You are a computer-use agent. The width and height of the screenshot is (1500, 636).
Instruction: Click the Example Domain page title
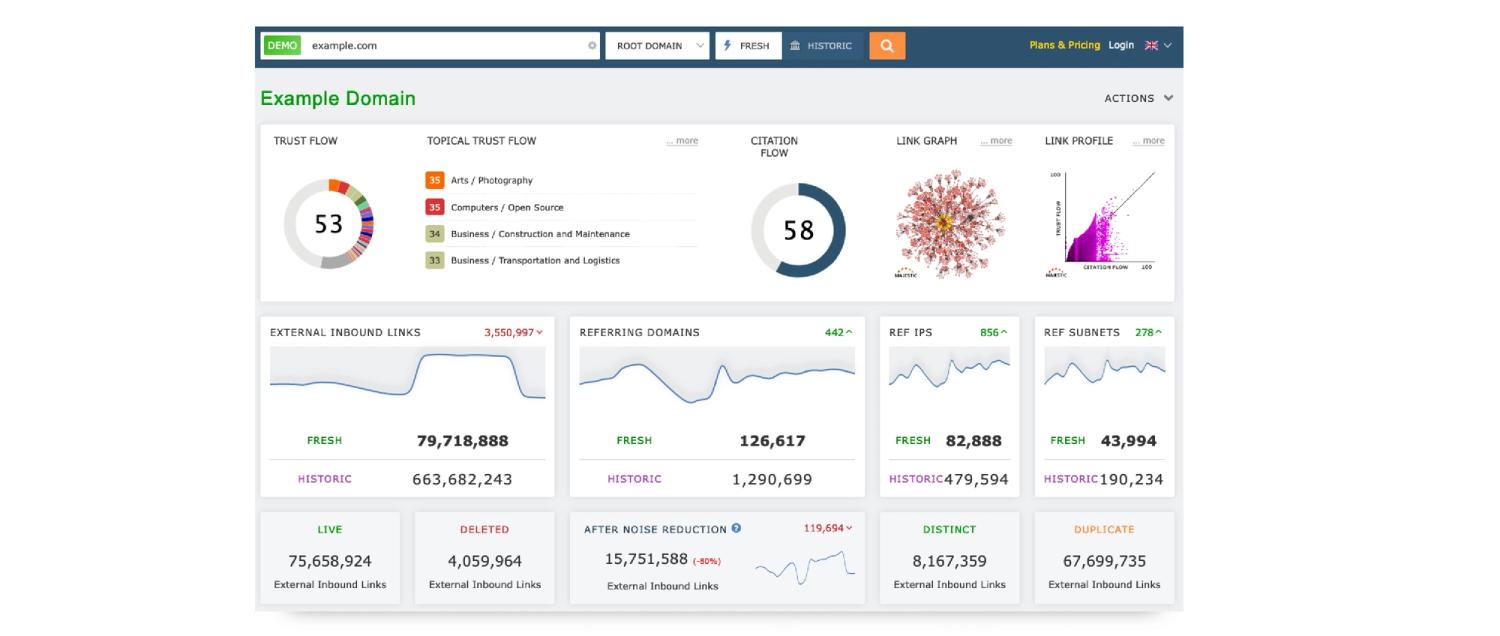(x=338, y=98)
